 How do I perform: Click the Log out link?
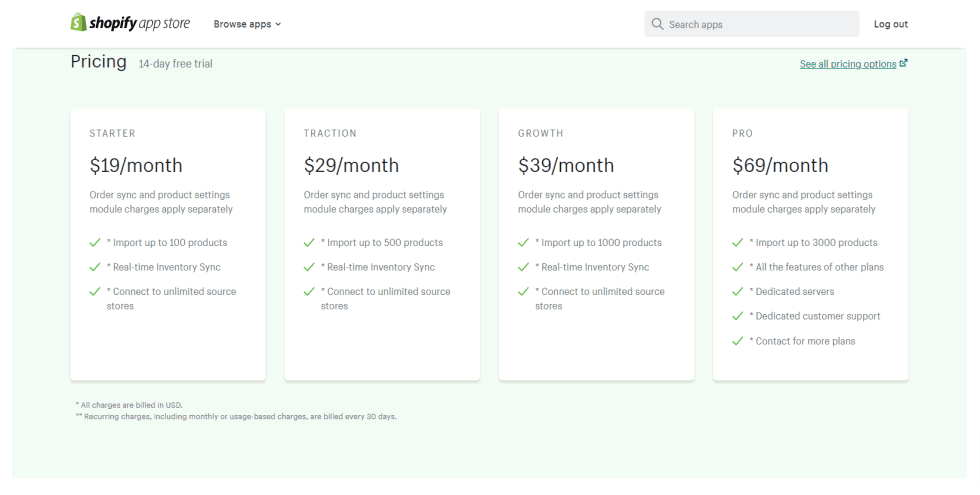click(891, 24)
